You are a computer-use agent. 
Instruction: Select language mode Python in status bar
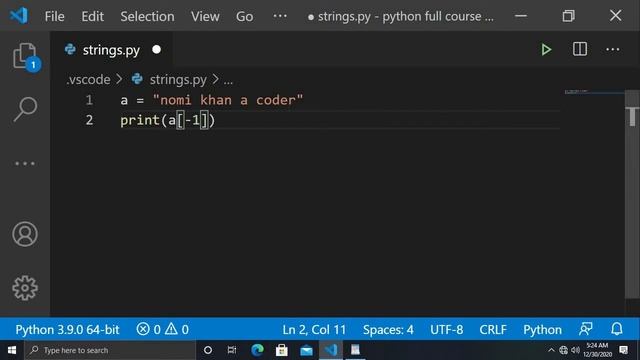click(542, 329)
